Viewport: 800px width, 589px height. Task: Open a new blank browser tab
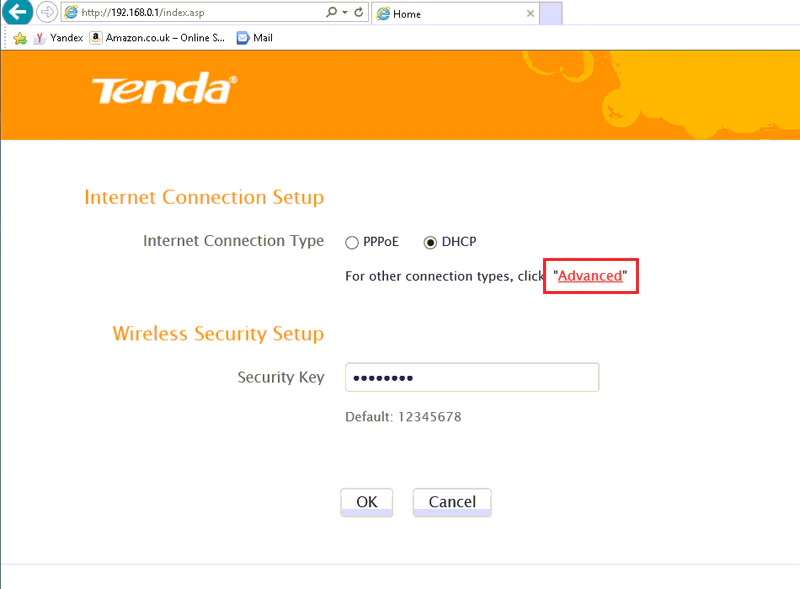tap(551, 13)
